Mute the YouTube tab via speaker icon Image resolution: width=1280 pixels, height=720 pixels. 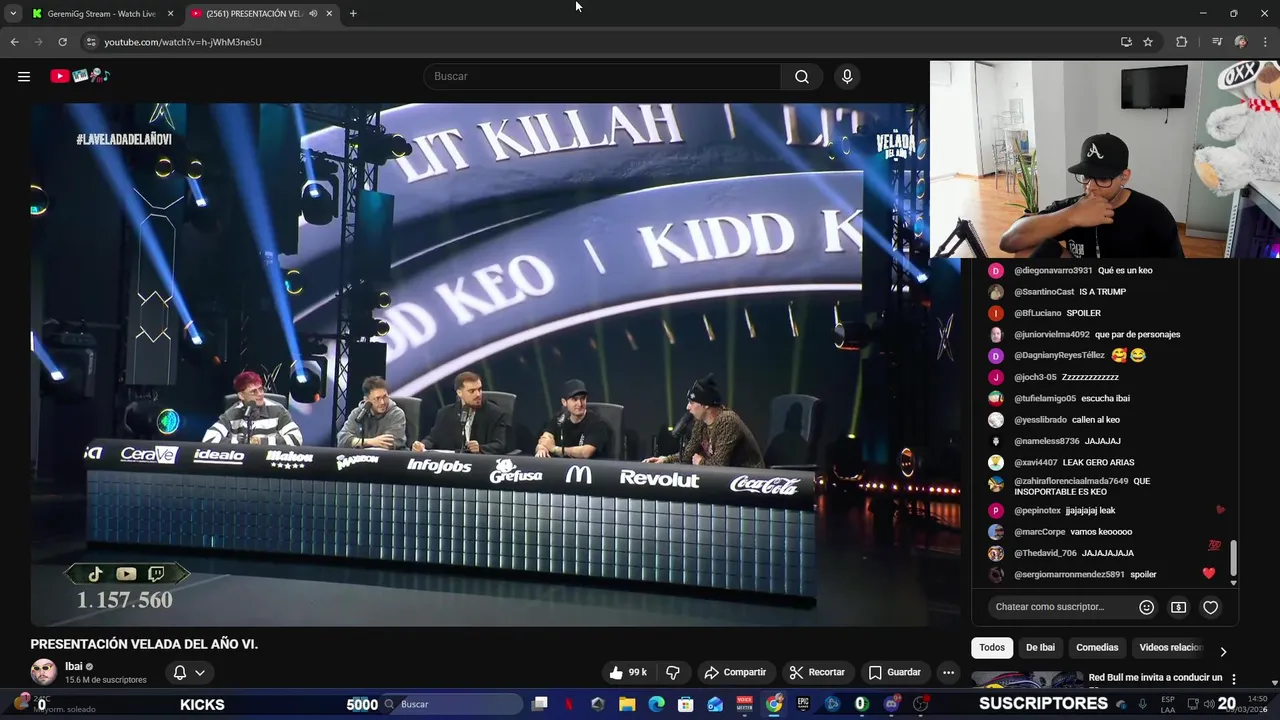point(313,14)
